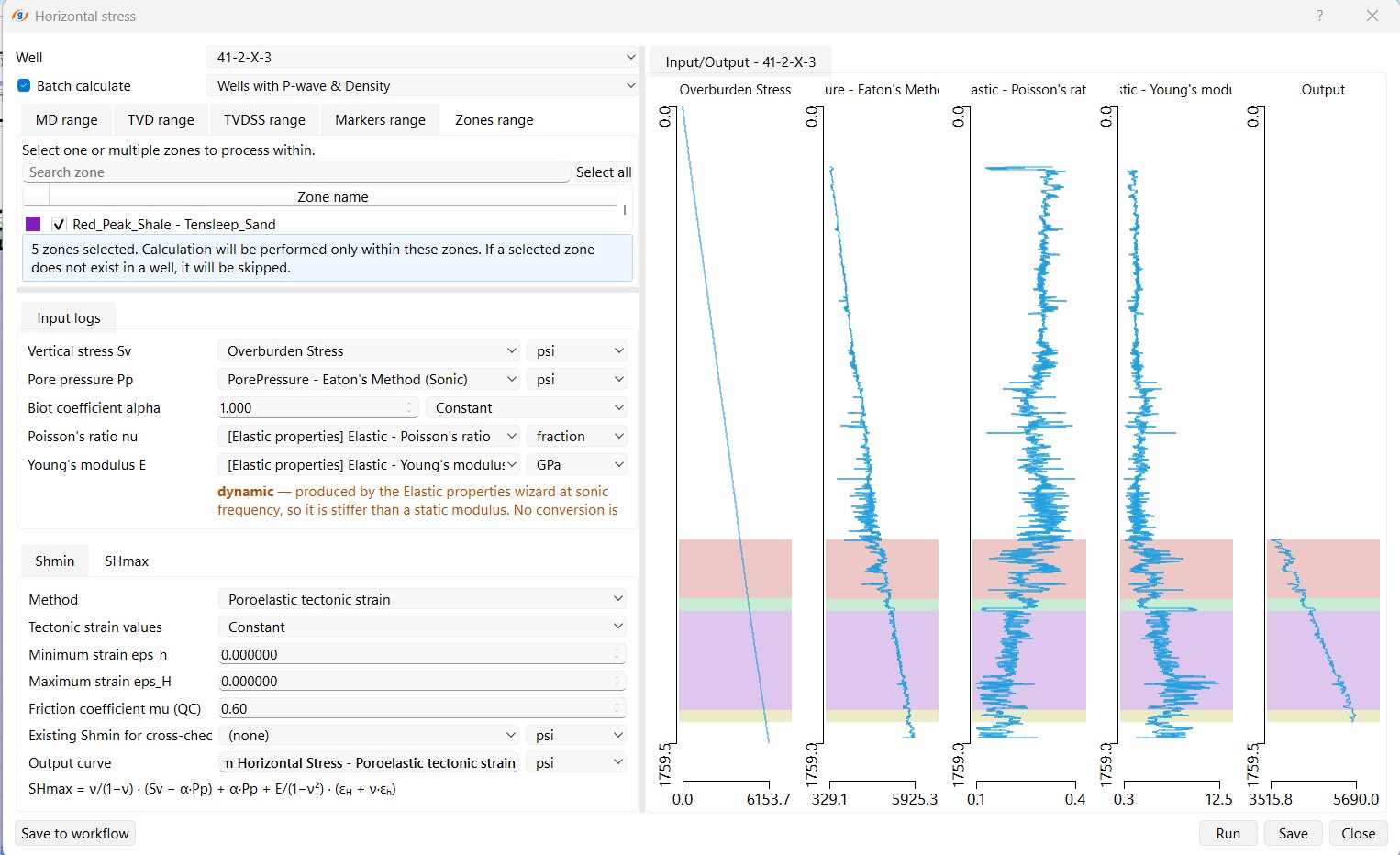1400x855 pixels.
Task: Click the Minimum strain eps_h field
Action: (423, 655)
